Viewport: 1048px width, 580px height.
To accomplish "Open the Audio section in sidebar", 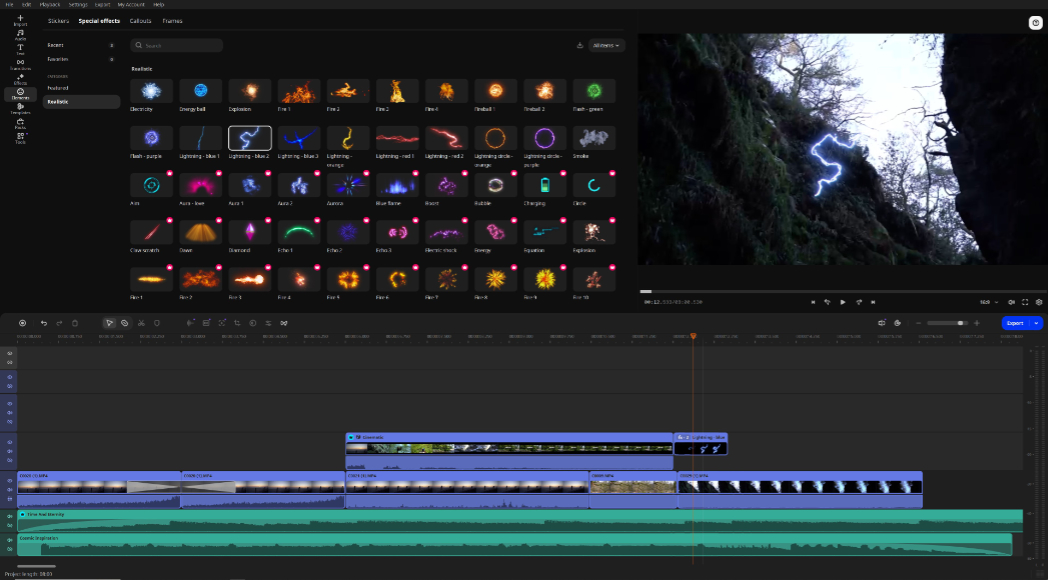I will [x=20, y=35].
